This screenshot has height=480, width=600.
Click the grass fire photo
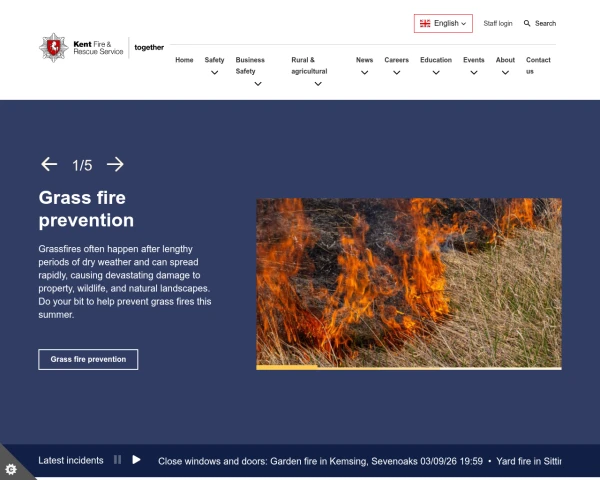pyautogui.click(x=409, y=282)
